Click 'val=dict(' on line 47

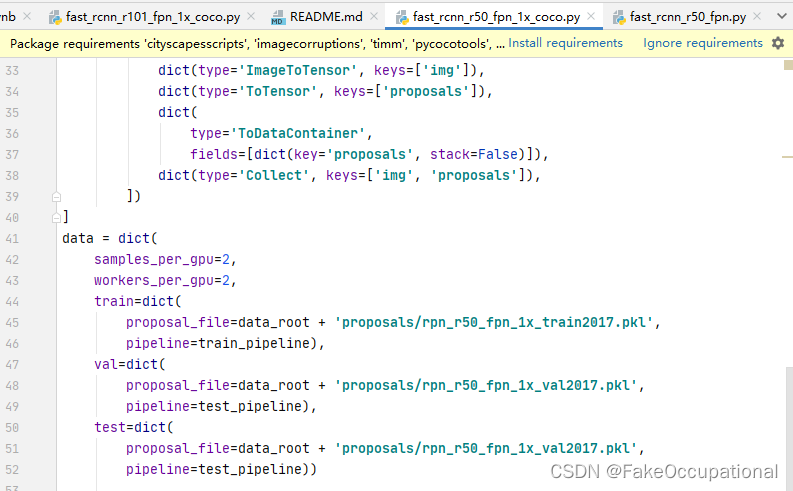pos(130,365)
